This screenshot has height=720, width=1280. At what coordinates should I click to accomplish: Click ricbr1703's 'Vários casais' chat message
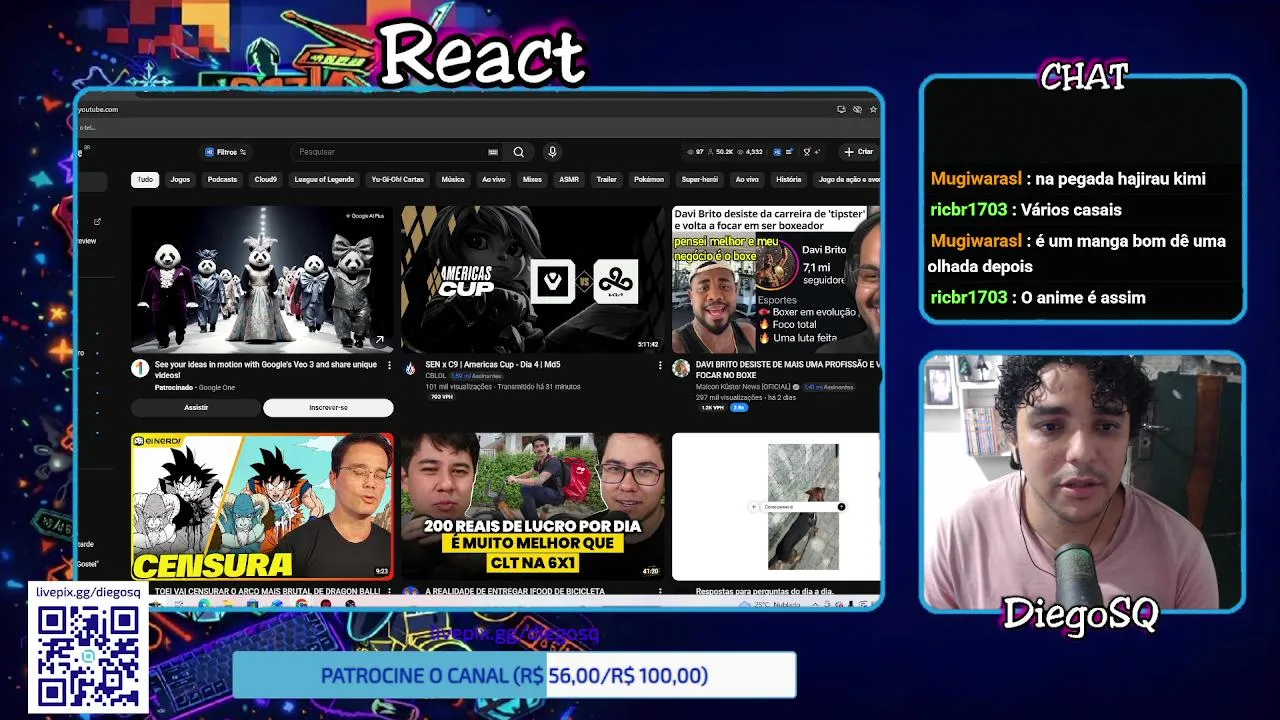(x=1026, y=210)
